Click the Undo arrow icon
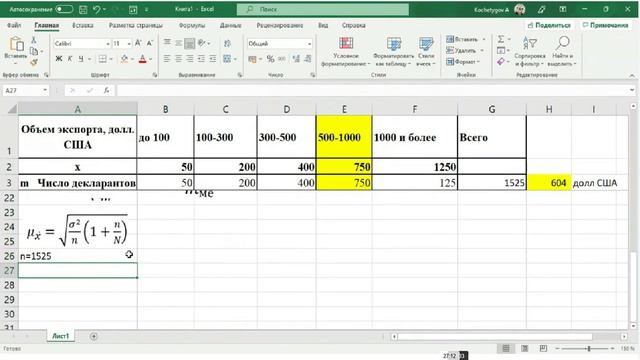640x360 pixels. tap(96, 9)
